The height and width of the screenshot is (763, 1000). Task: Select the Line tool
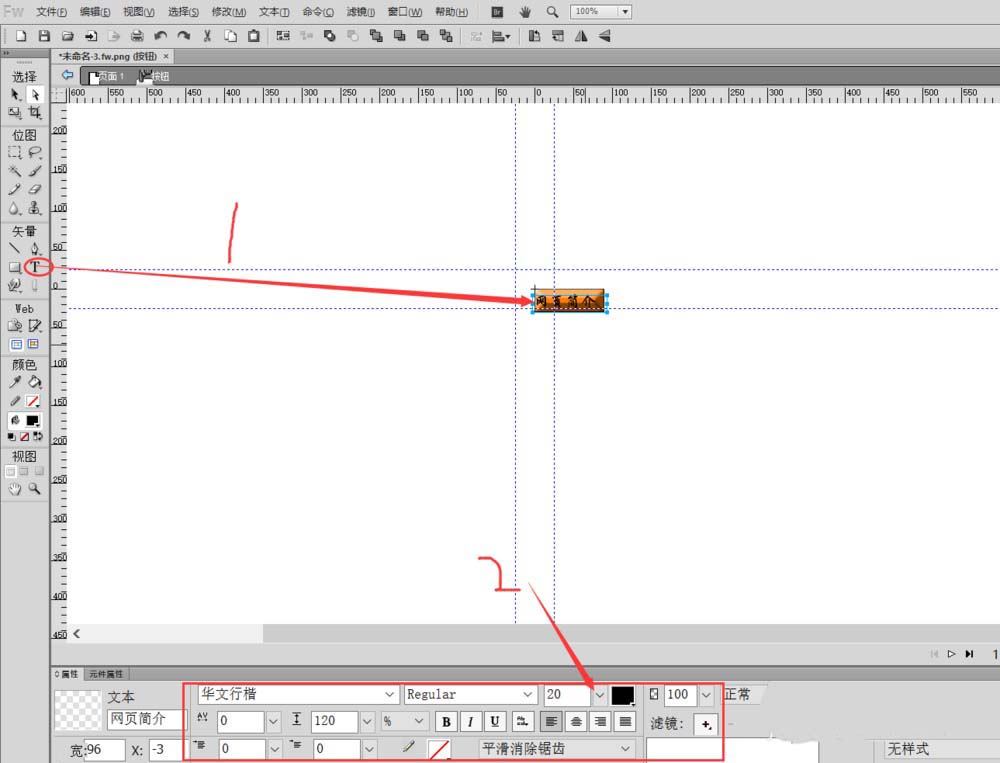tap(15, 248)
